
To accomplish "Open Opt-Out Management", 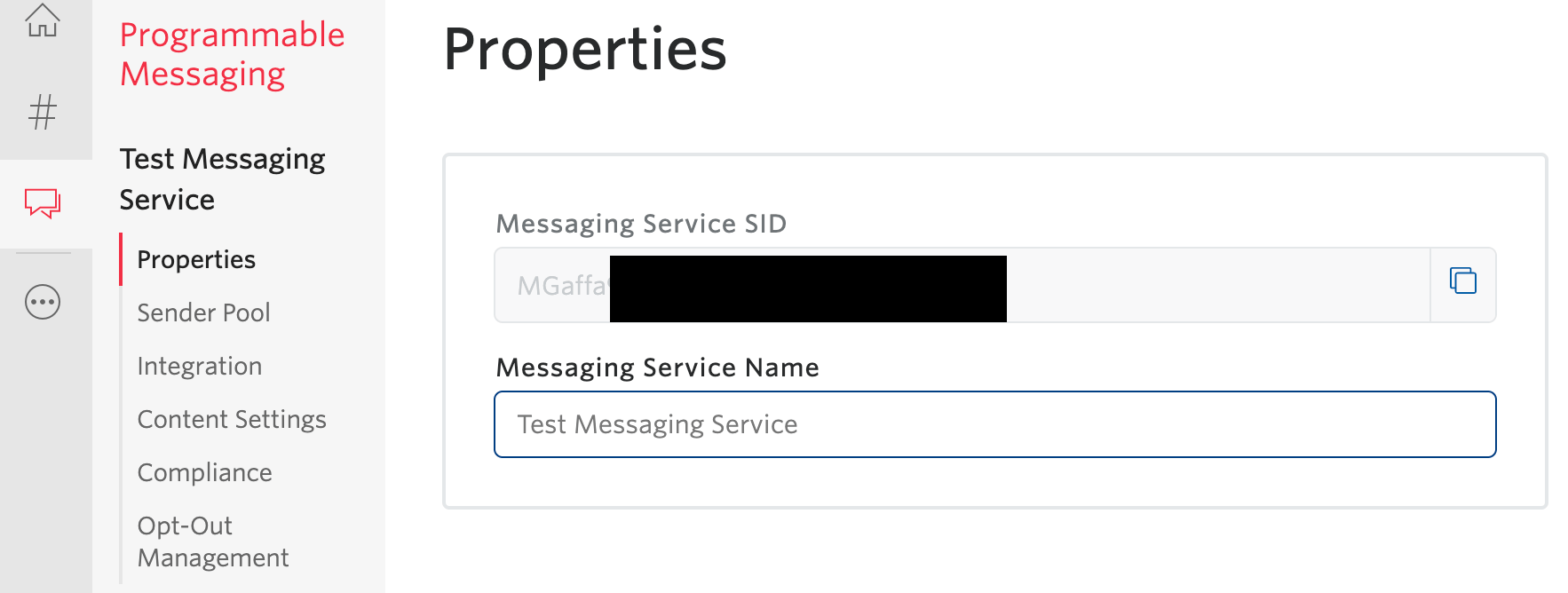I will coord(212,542).
